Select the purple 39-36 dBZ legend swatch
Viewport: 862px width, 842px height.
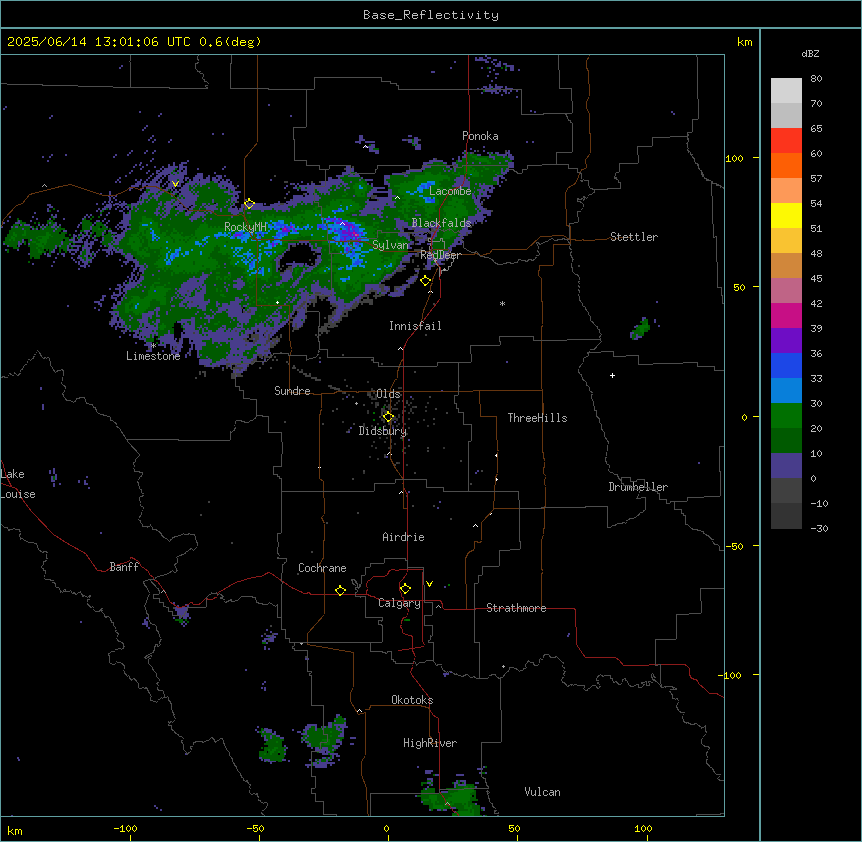pyautogui.click(x=786, y=341)
